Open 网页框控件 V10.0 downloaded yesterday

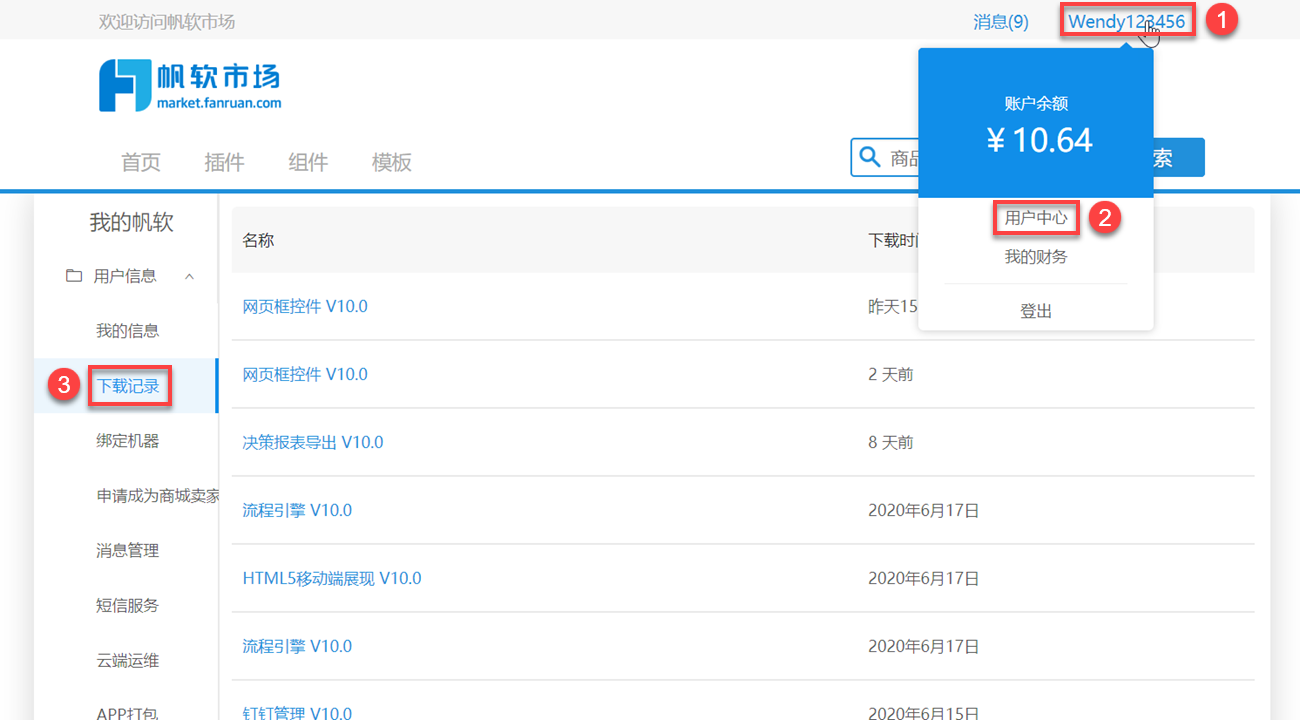pos(305,306)
